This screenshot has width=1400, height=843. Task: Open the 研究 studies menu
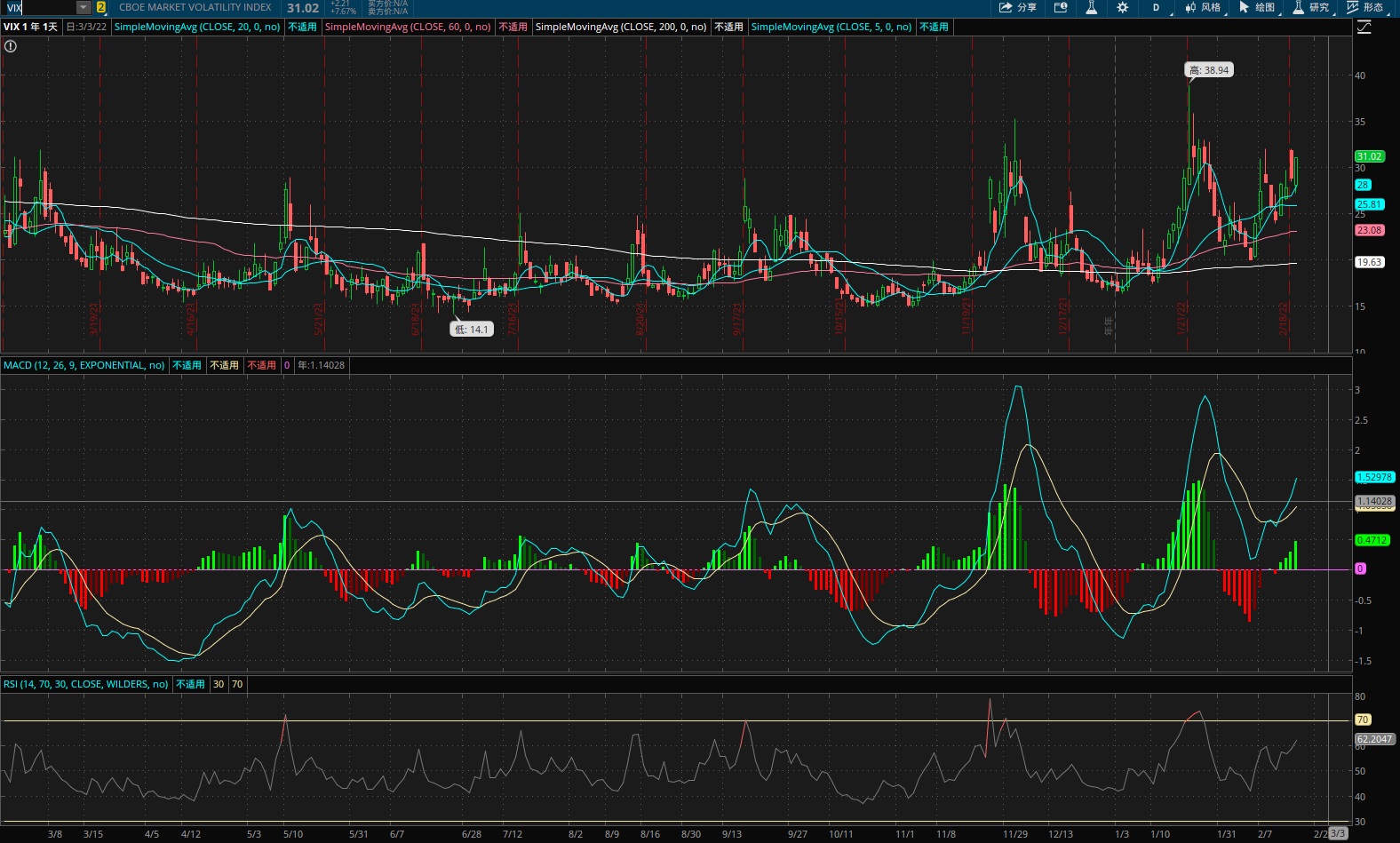tap(1312, 7)
